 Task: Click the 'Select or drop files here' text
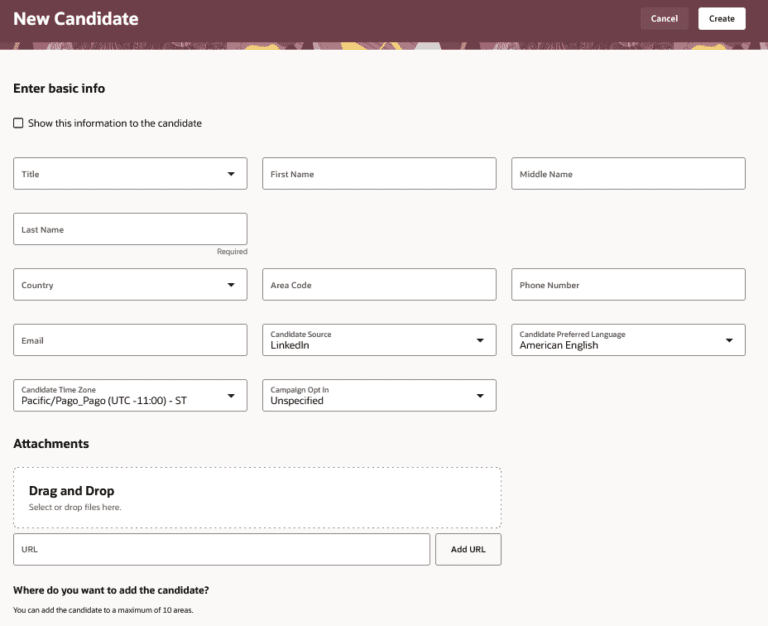pyautogui.click(x=75, y=508)
